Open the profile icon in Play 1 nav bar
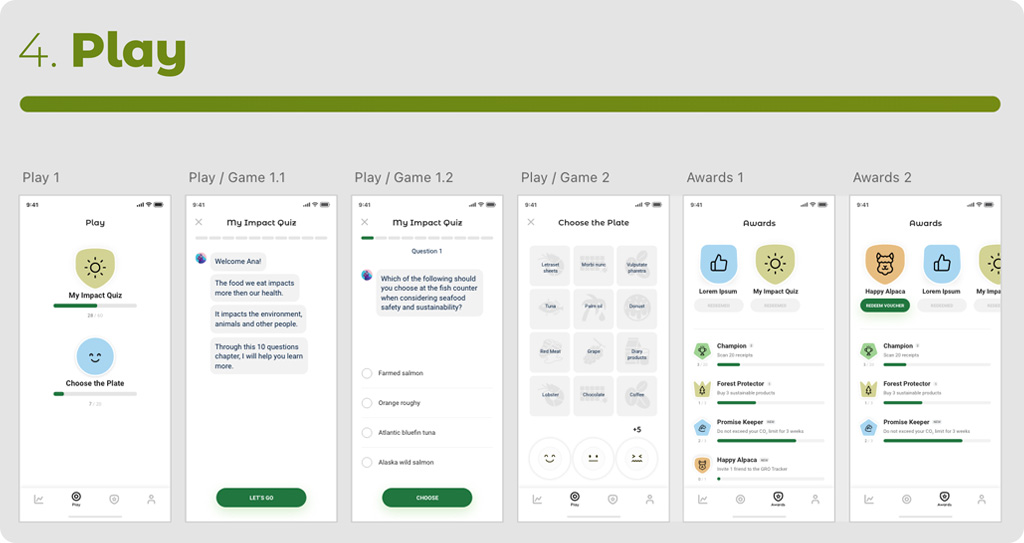Viewport: 1024px width, 543px height. [151, 498]
